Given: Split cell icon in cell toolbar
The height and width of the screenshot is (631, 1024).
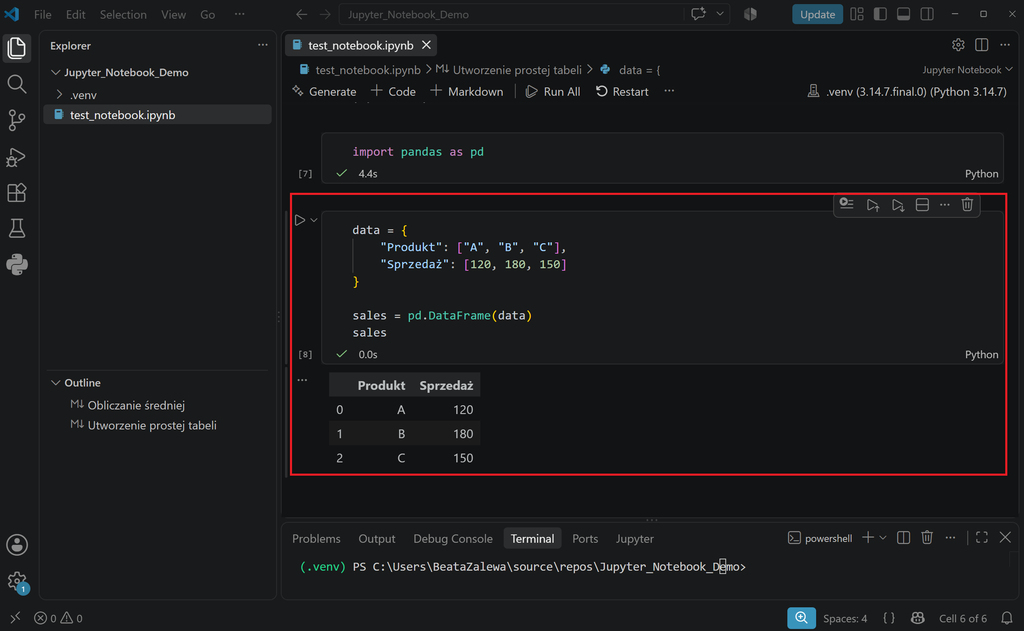Looking at the screenshot, I should pyautogui.click(x=922, y=205).
